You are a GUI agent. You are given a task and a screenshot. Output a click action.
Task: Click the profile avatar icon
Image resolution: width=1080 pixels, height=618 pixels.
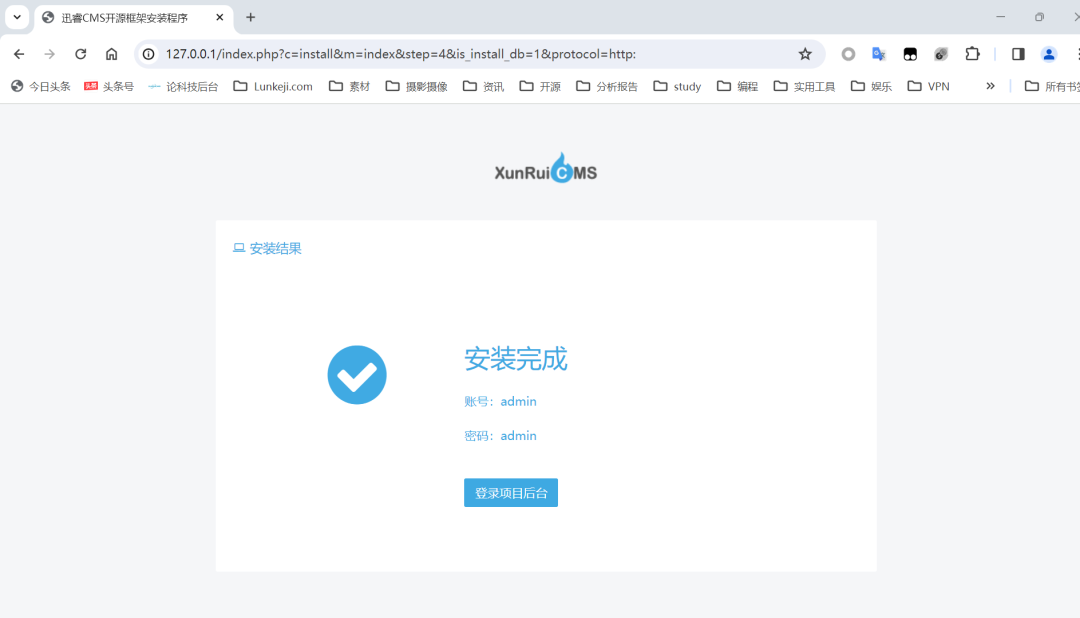(1048, 54)
